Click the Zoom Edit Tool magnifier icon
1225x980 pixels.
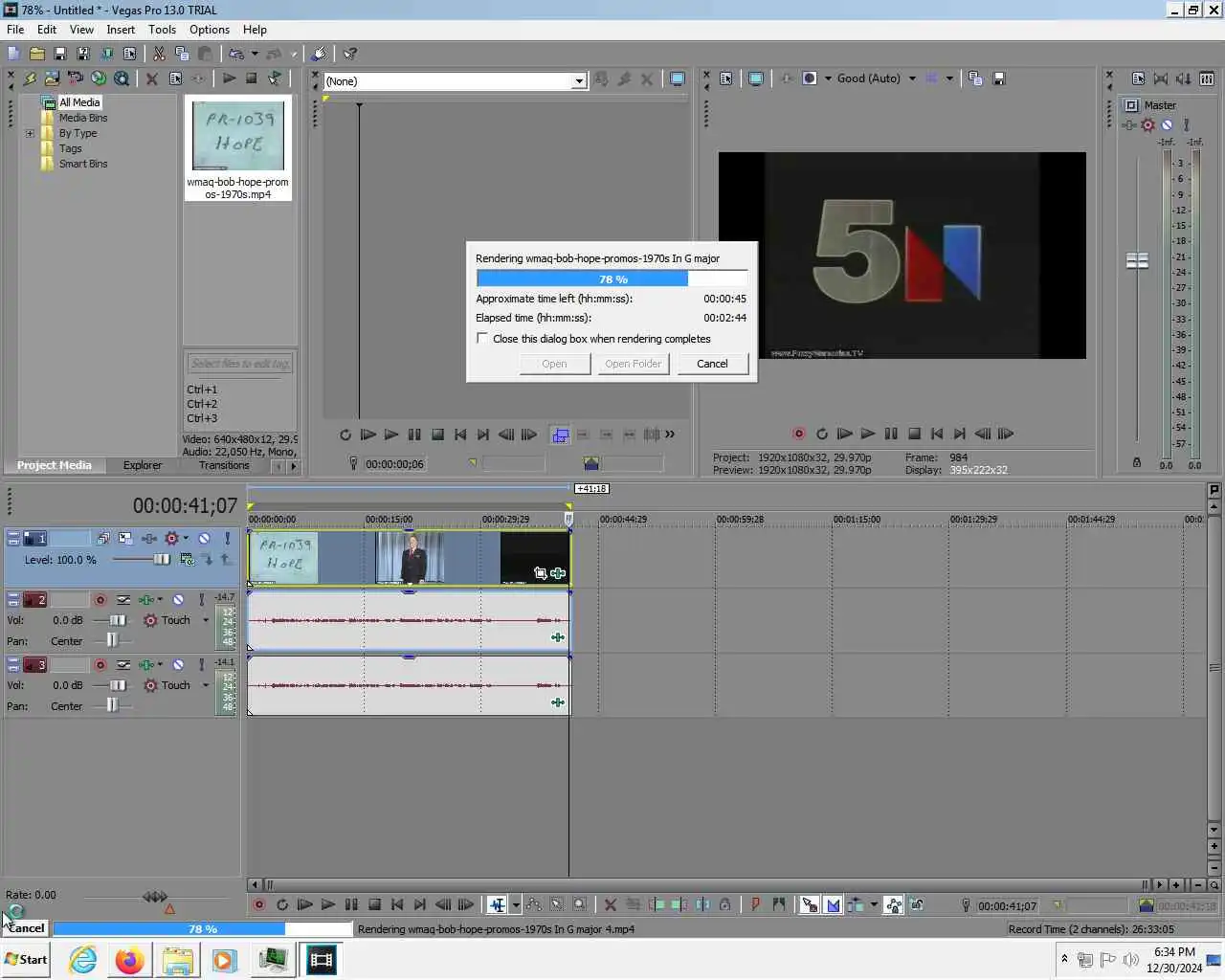580,904
